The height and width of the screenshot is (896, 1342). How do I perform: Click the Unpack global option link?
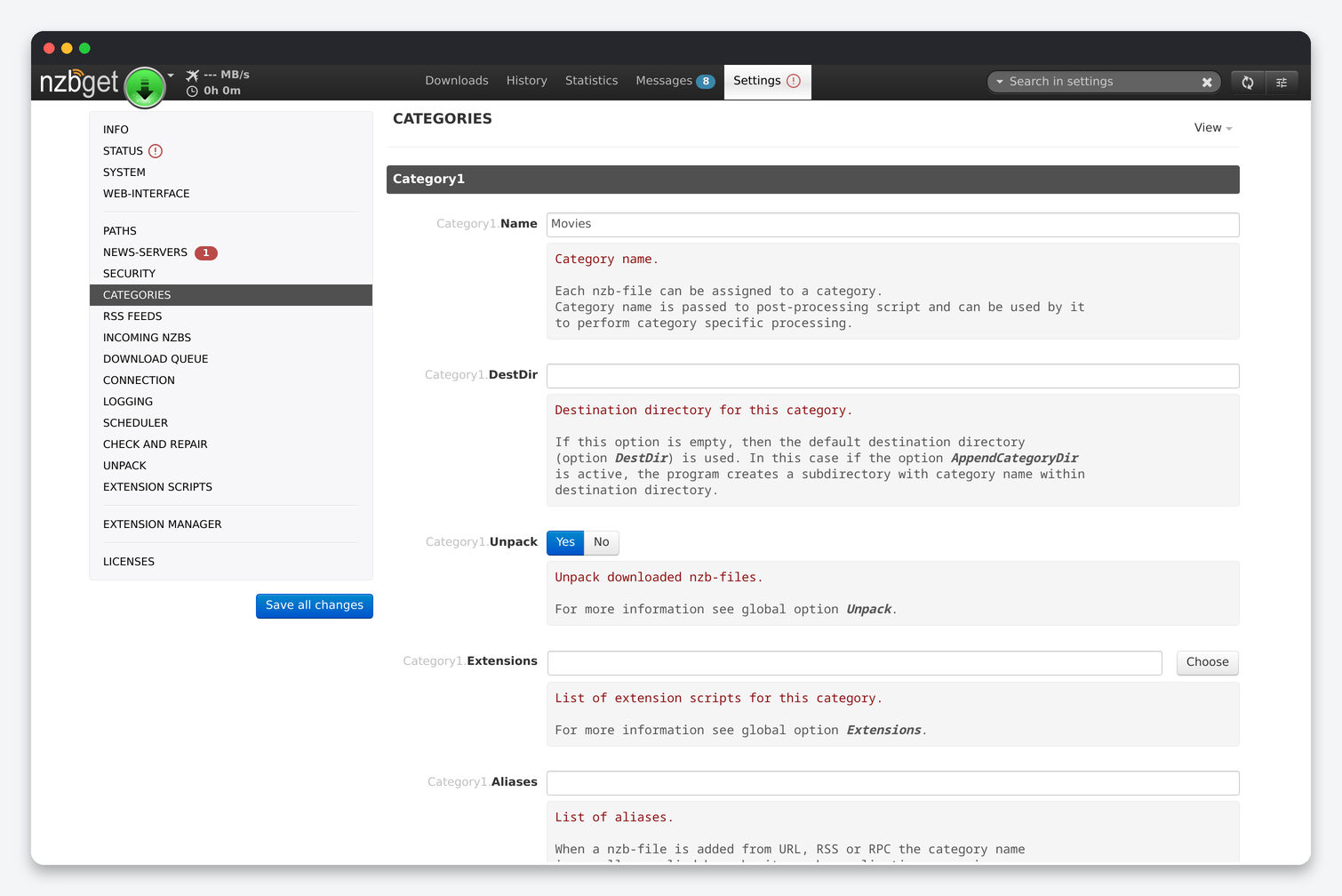pos(868,610)
